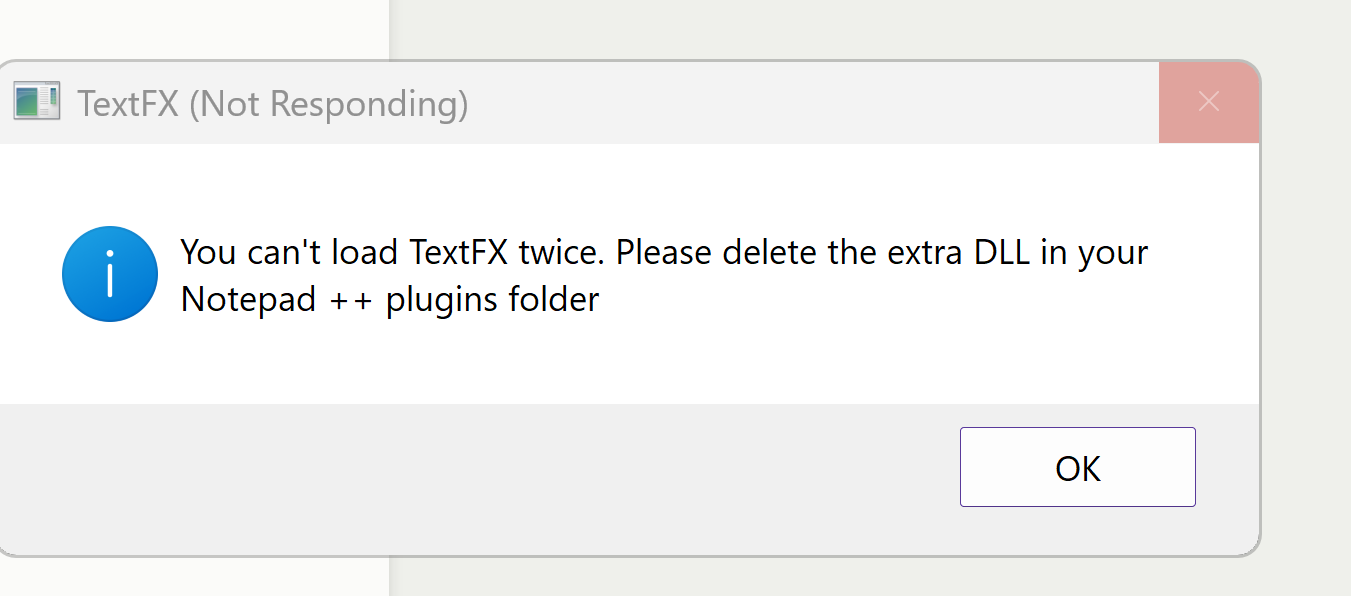Click the words "plugins folder" in the message

492,299
